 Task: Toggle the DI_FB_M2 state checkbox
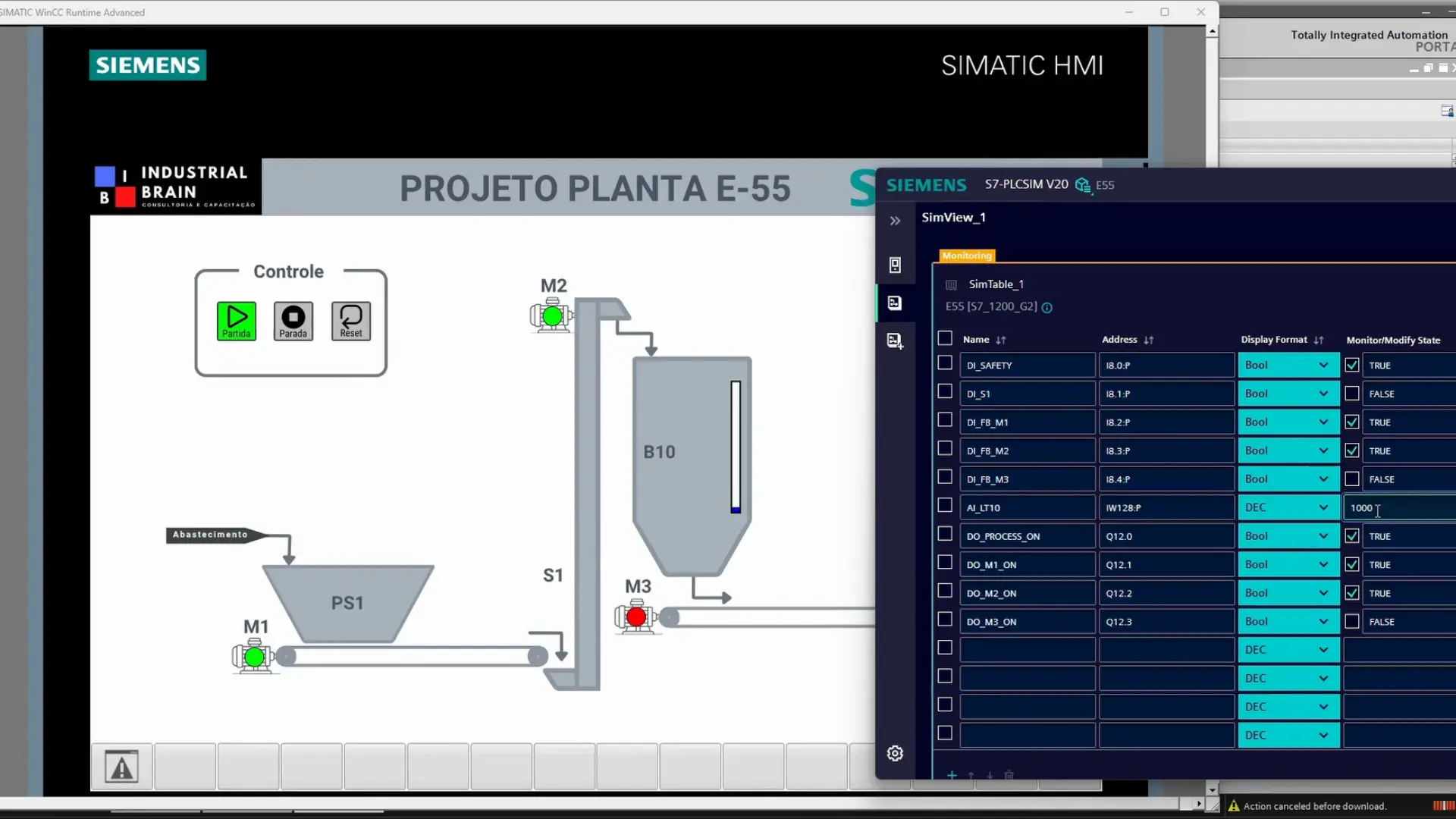tap(1352, 450)
